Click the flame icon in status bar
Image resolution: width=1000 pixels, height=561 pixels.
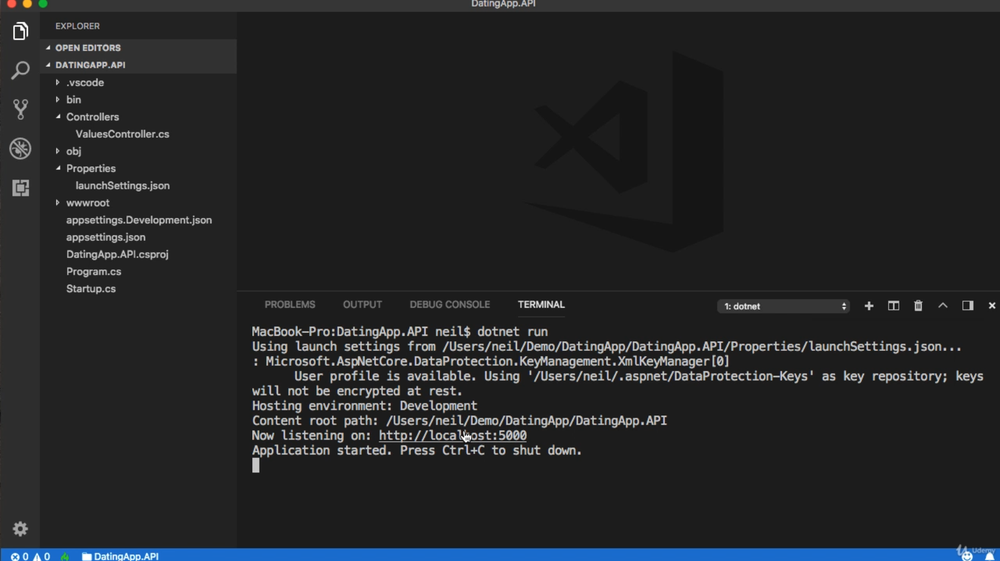[x=65, y=557]
